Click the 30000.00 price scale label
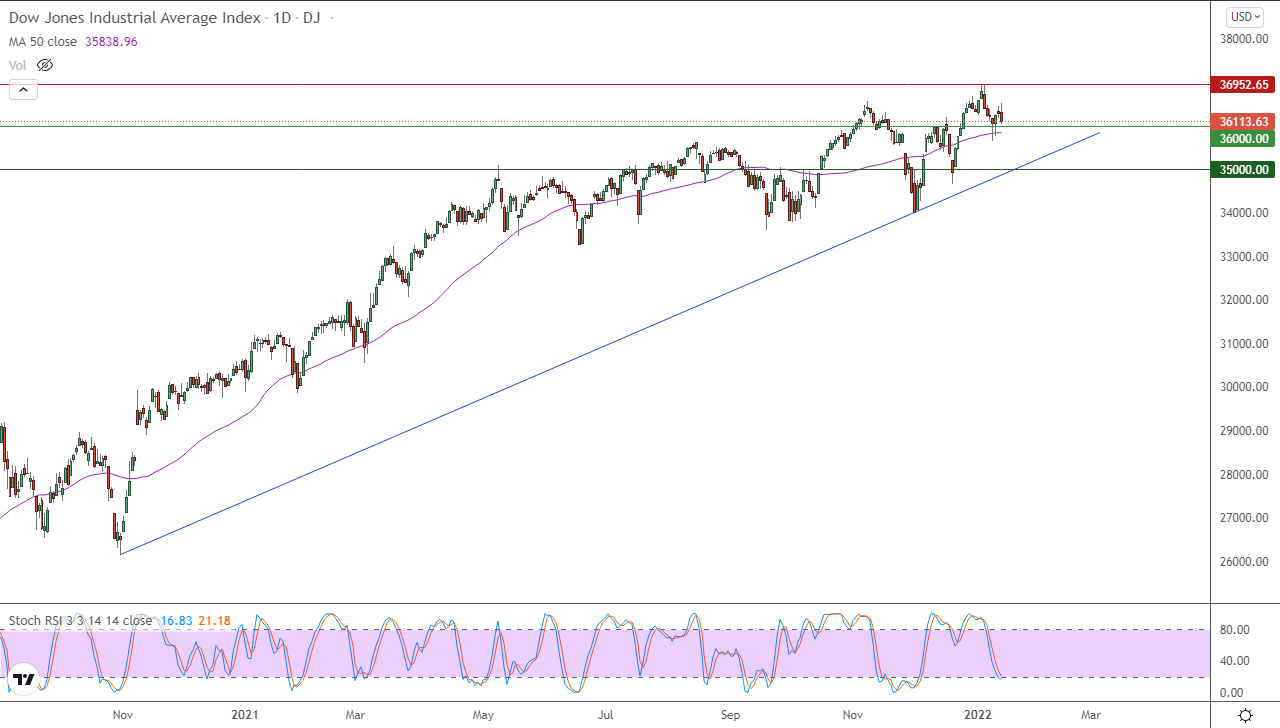 [x=1244, y=387]
